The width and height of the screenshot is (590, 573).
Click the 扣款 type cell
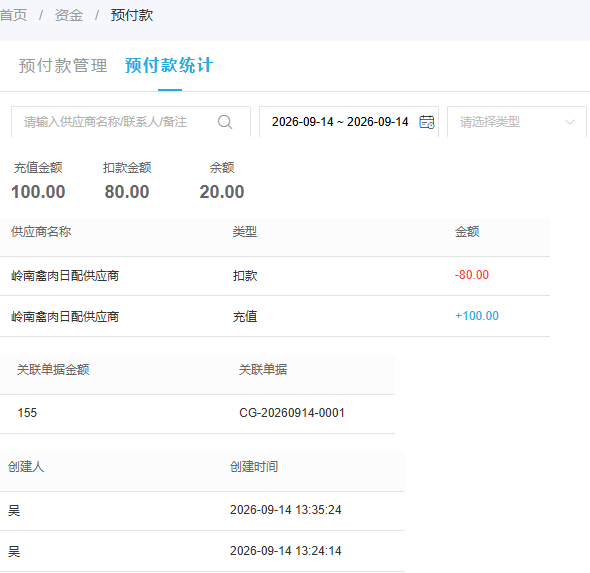coord(245,276)
